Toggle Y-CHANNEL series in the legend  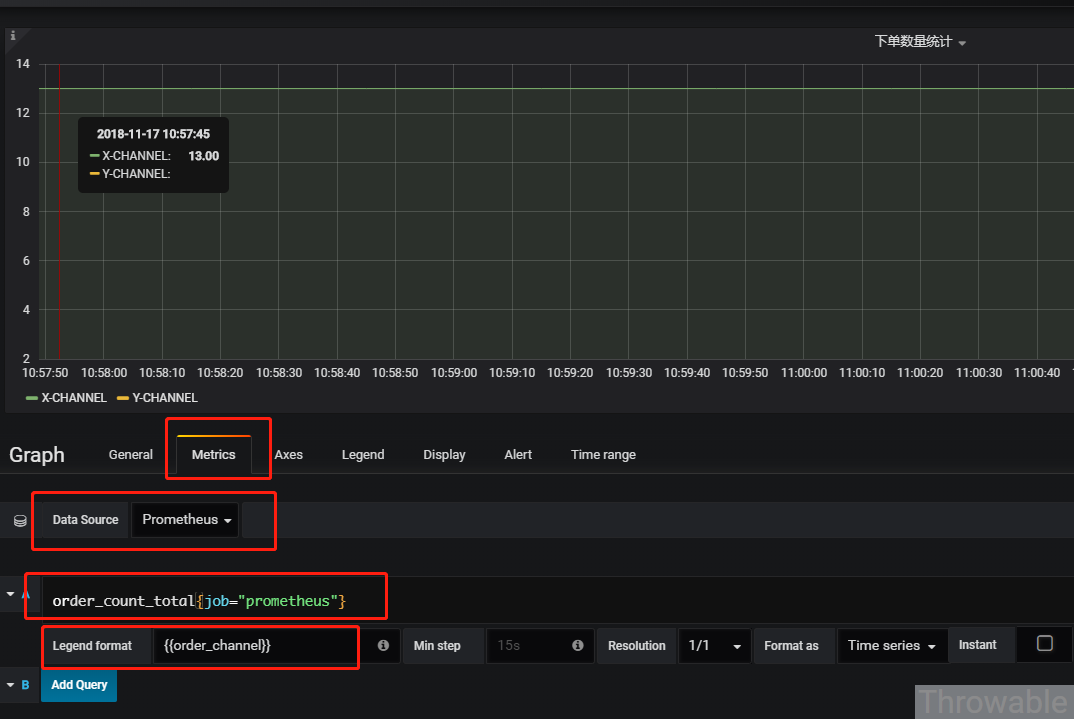[164, 398]
